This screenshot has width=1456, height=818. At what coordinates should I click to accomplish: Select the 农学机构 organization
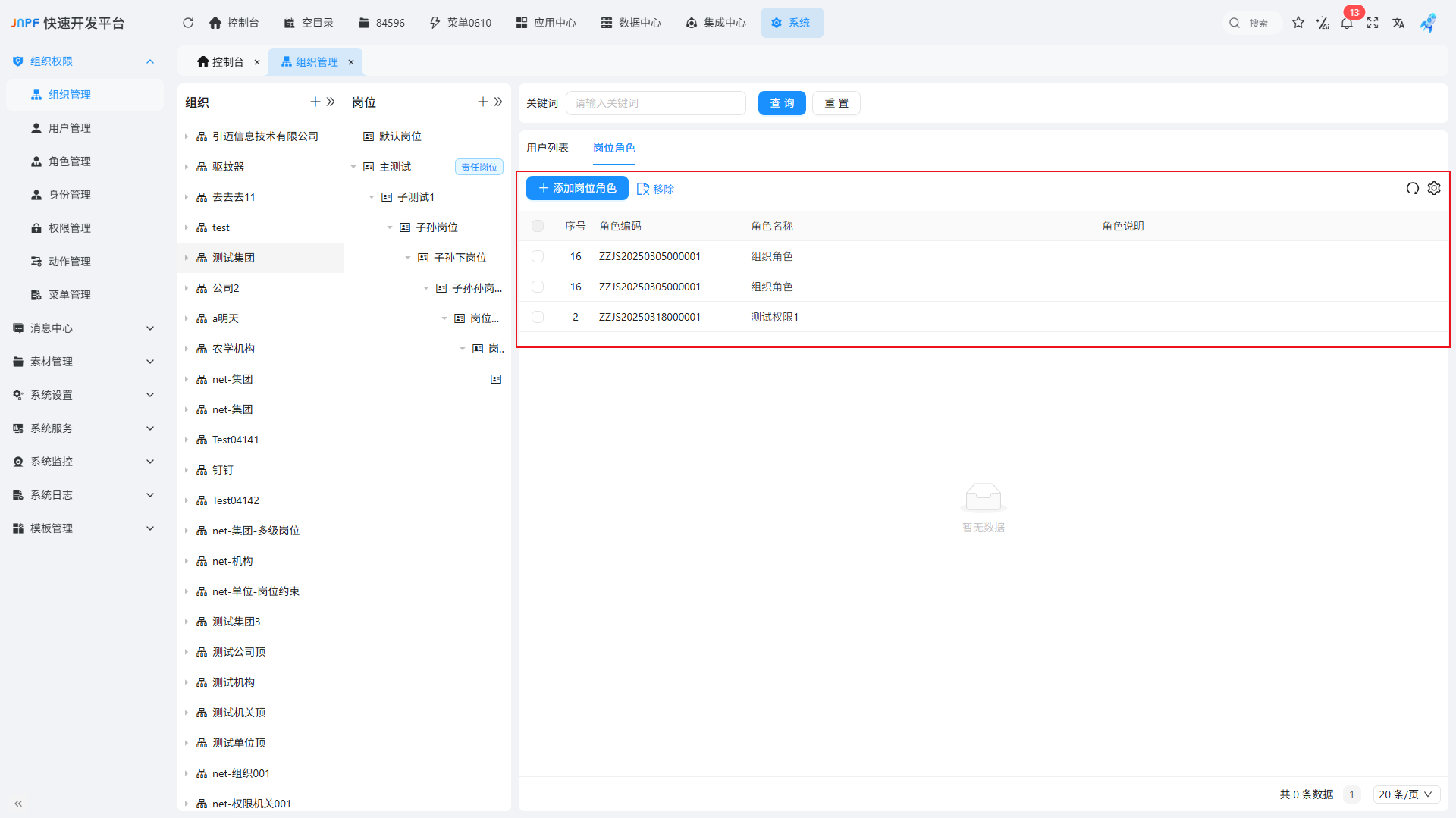233,349
